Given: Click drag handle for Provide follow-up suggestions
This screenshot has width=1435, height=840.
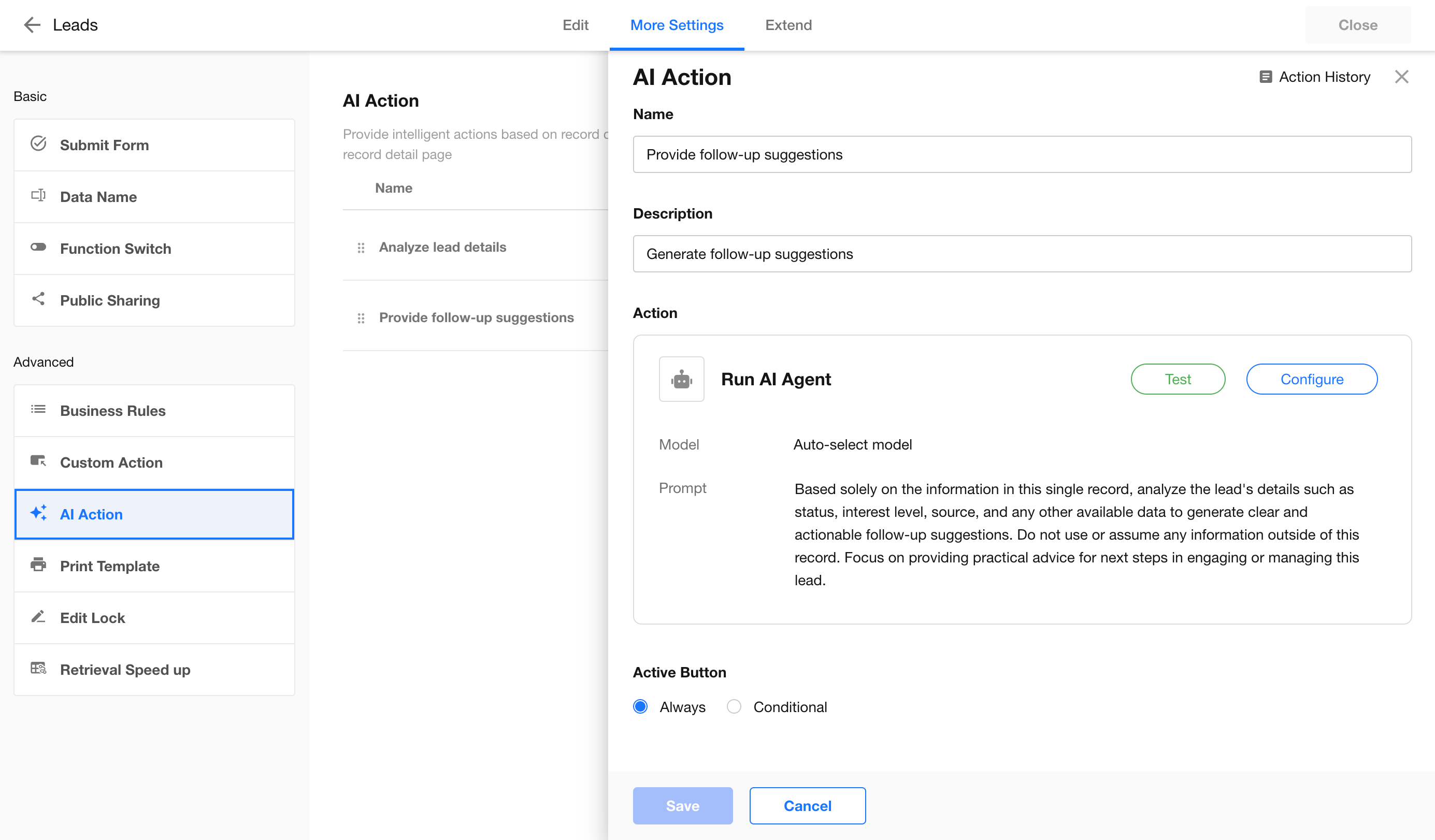Looking at the screenshot, I should [x=361, y=318].
